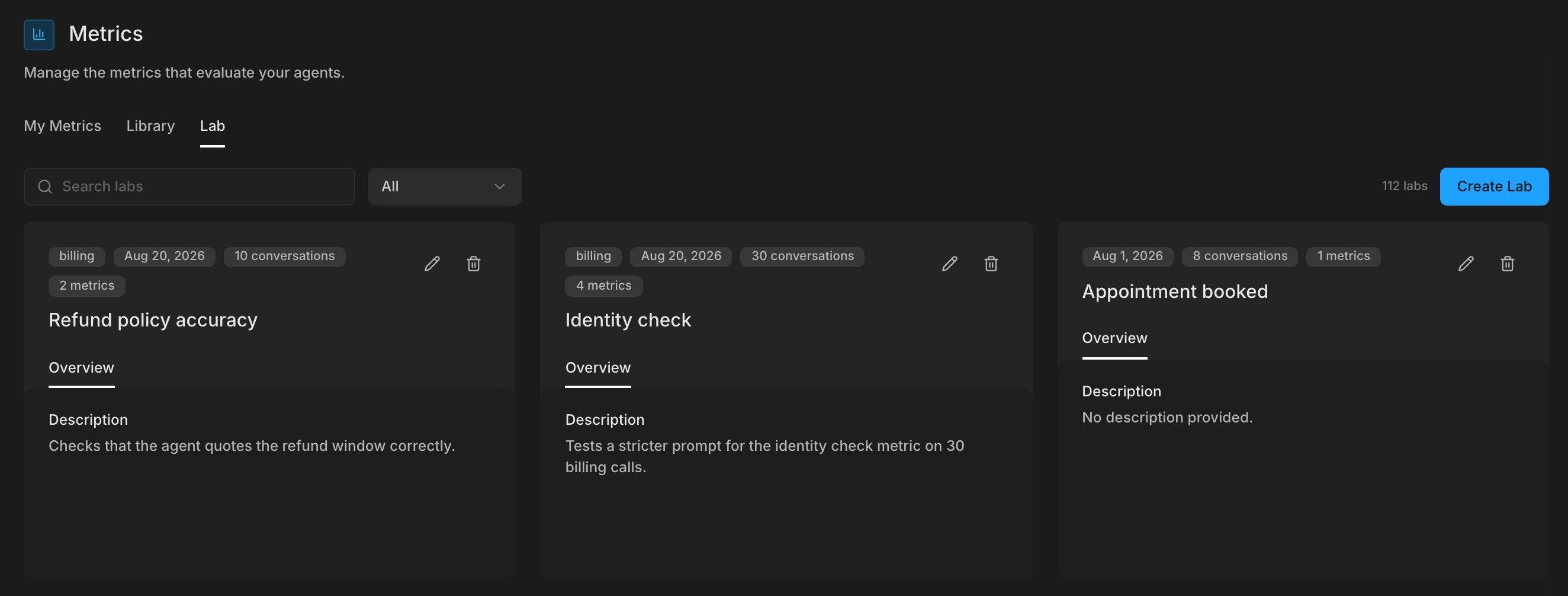Delete the Refund policy accuracy lab
This screenshot has width=1568, height=596.
474,264
